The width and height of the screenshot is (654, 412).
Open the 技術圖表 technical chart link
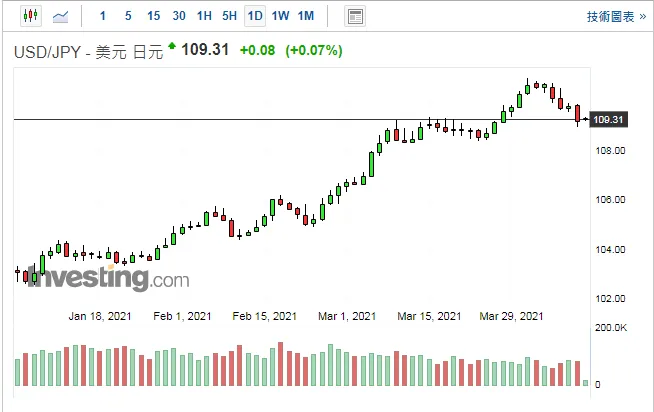(616, 17)
